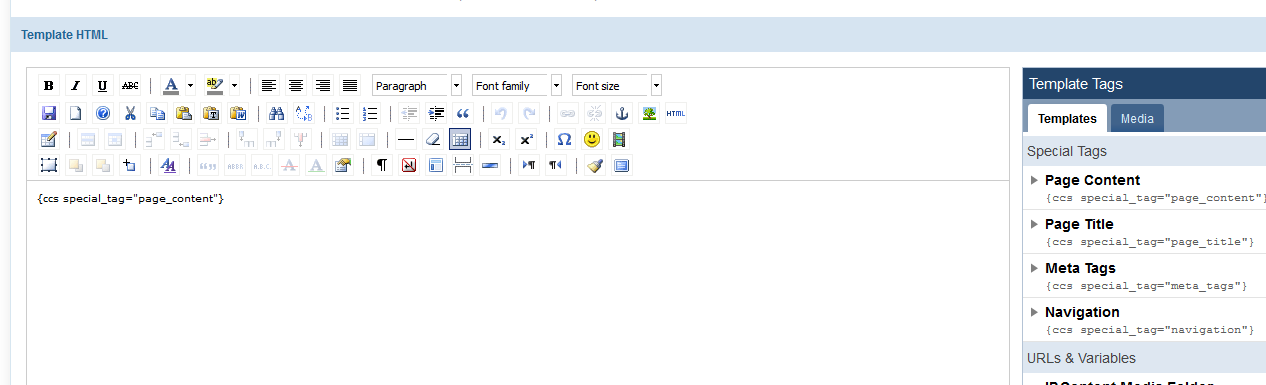Viewport: 1266px width, 385px height.
Task: Toggle italic text formatting
Action: 75,86
